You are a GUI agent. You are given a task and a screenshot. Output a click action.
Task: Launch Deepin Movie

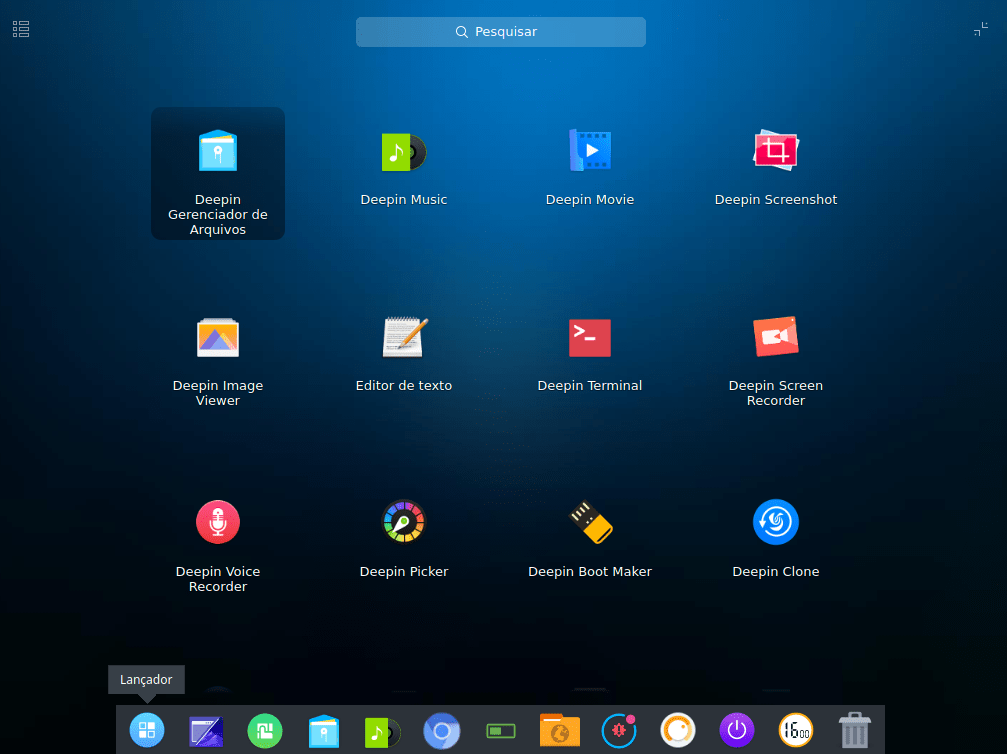click(590, 152)
